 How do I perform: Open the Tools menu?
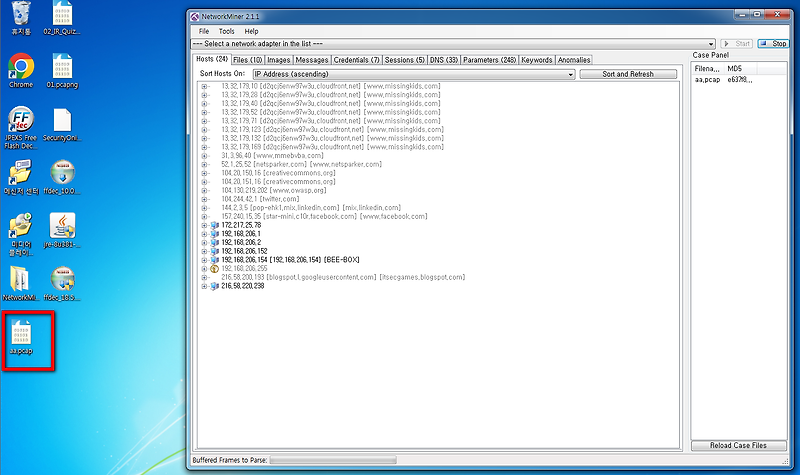227,31
